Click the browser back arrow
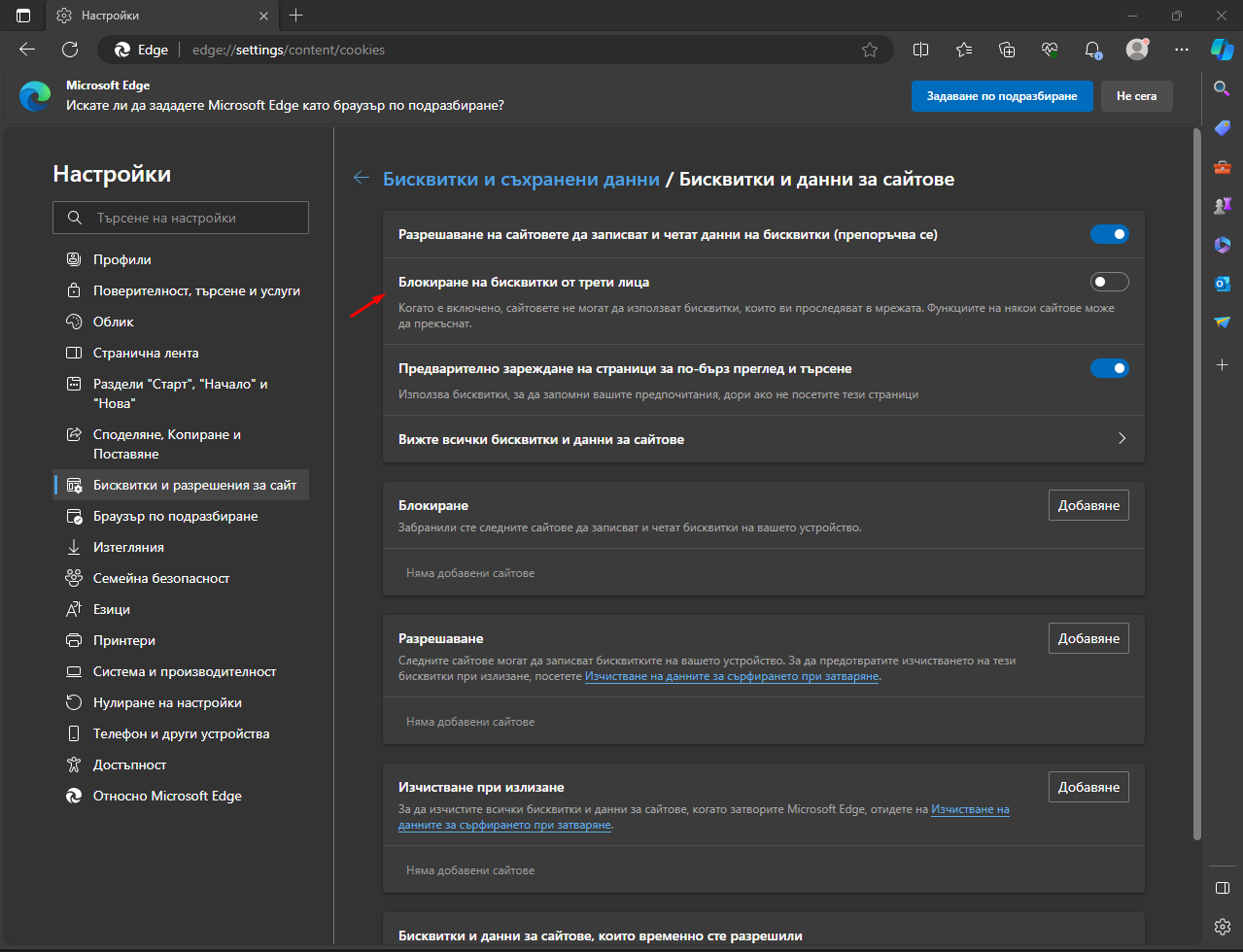1243x952 pixels. (x=27, y=50)
